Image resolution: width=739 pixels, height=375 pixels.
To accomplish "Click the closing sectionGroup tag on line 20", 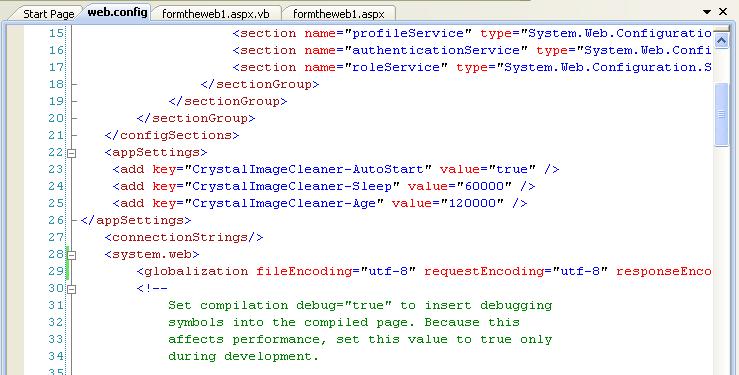I will (x=196, y=118).
